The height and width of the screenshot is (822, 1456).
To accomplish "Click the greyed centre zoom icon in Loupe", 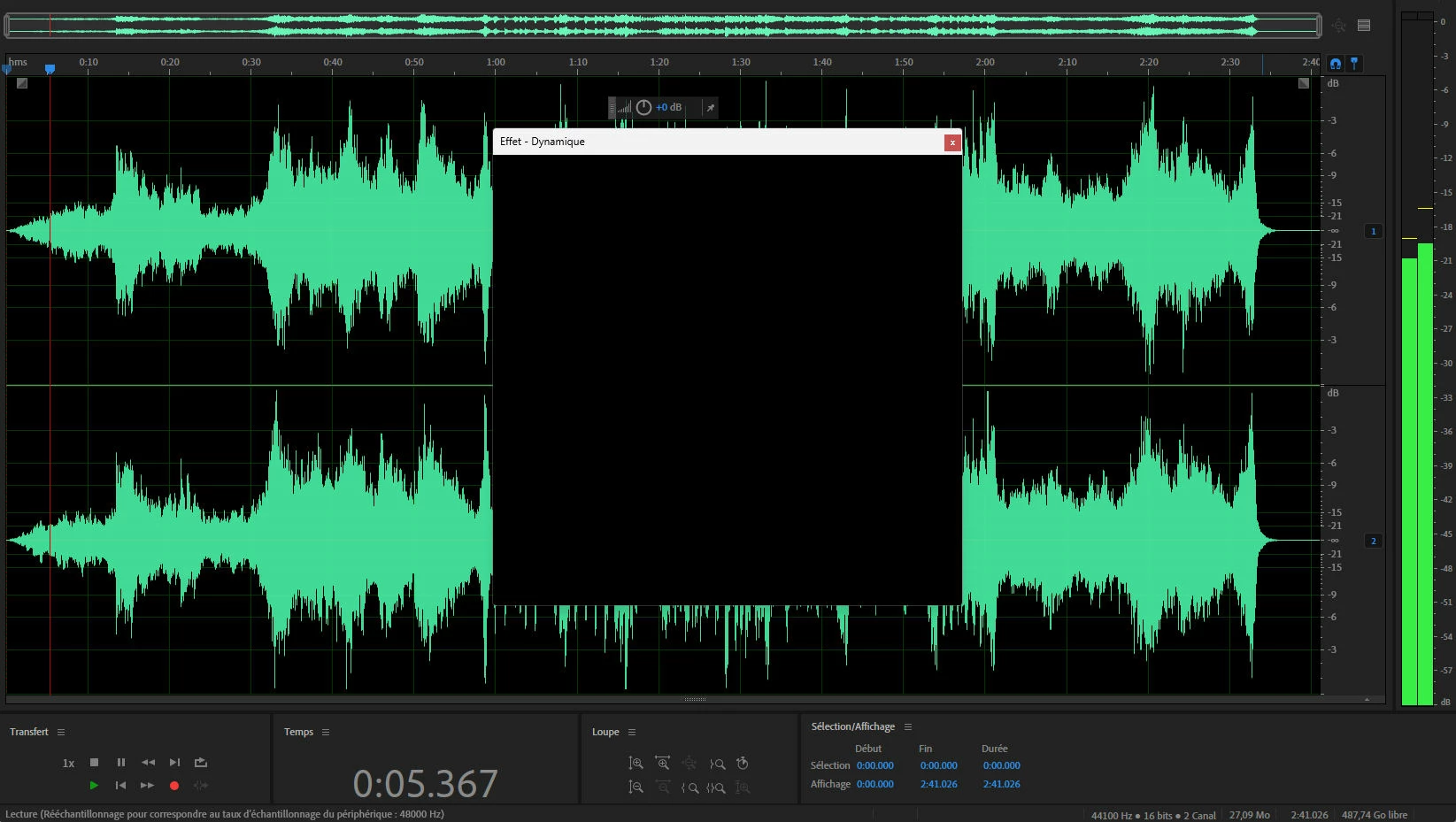I will (x=689, y=763).
